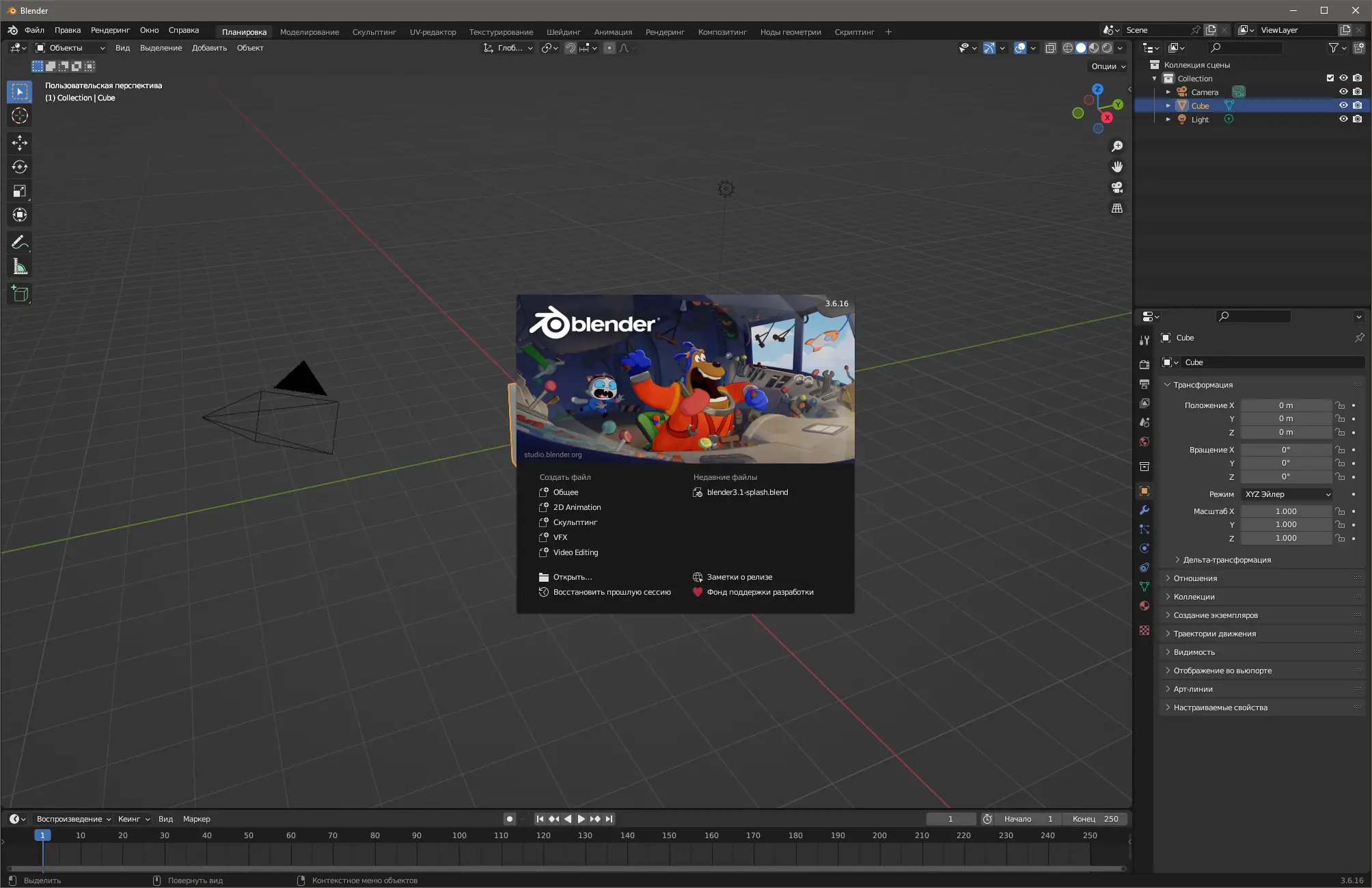Click Открыть… in the splash screen
Image resolution: width=1372 pixels, height=888 pixels.
[x=572, y=577]
